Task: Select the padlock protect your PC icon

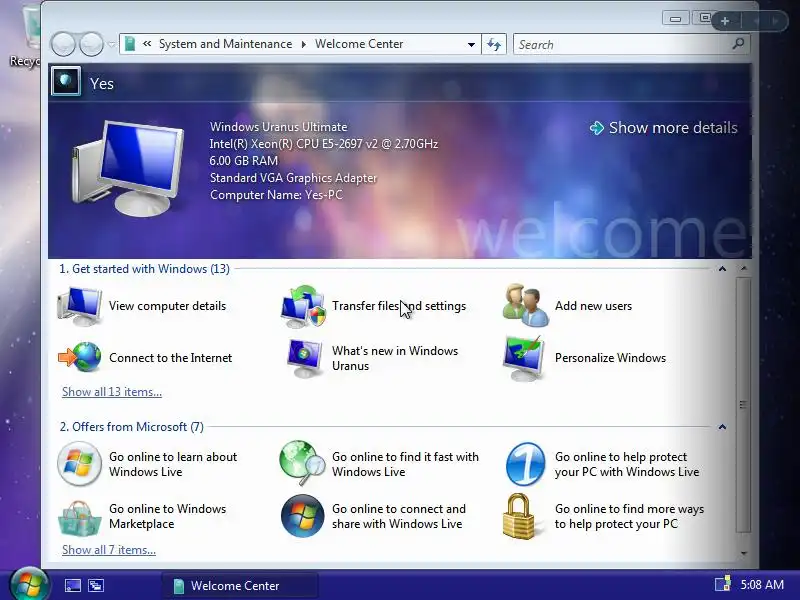Action: (x=518, y=516)
